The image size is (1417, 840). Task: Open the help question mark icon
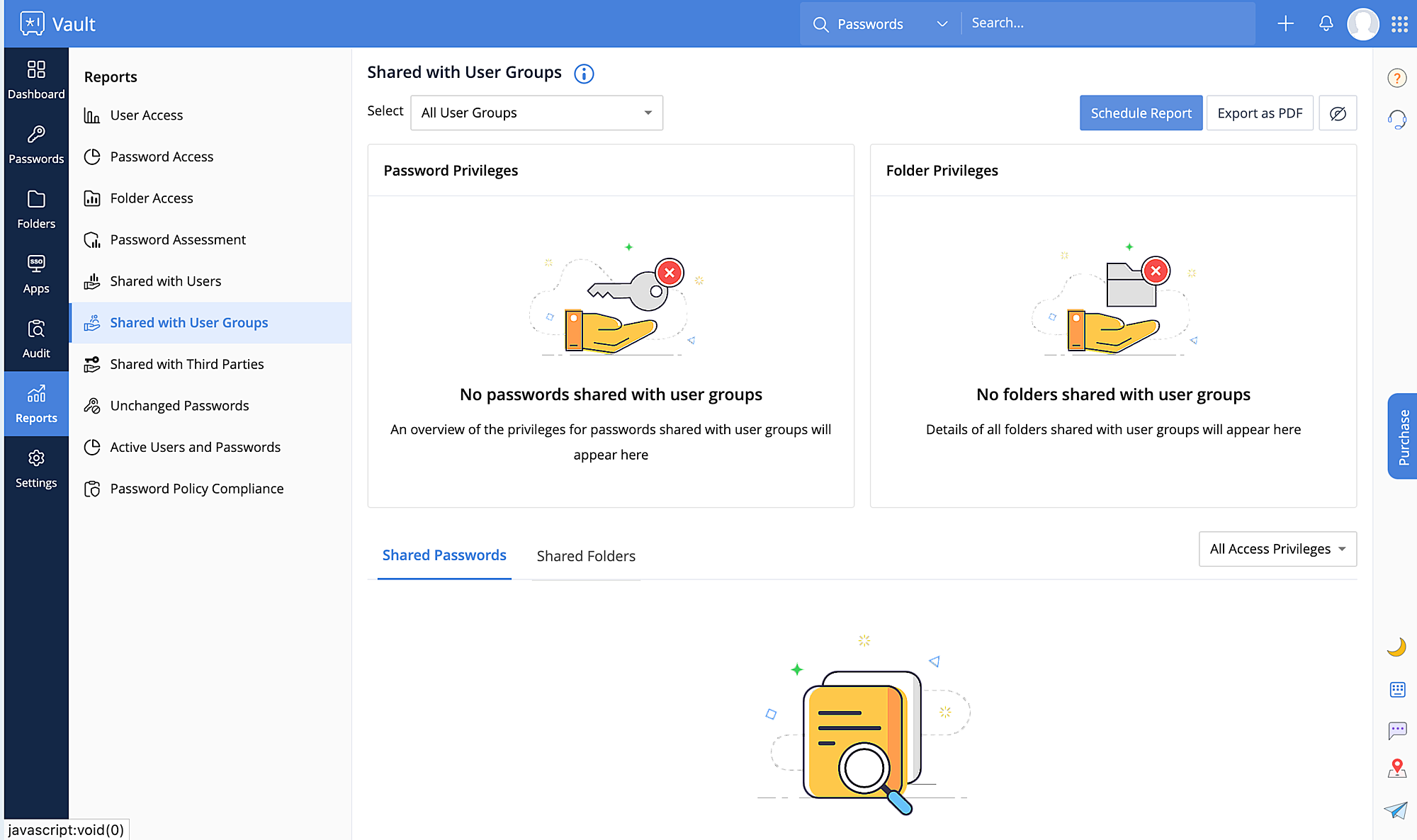click(1396, 78)
